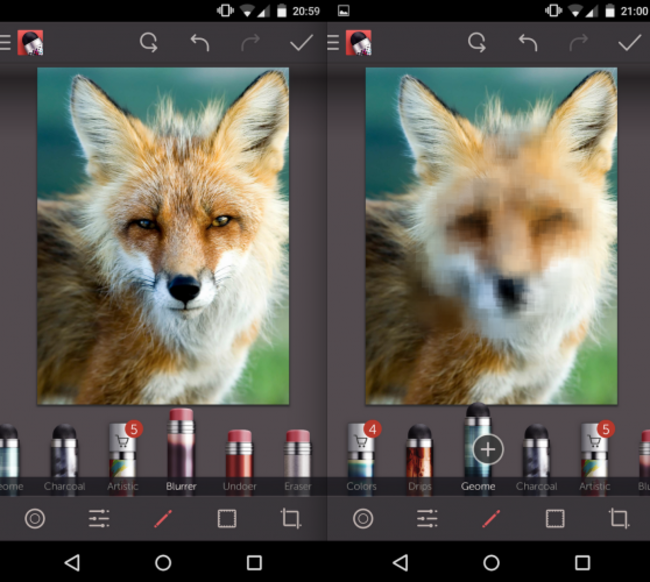
Task: Tap fox photo canvas in left screen
Action: click(163, 236)
